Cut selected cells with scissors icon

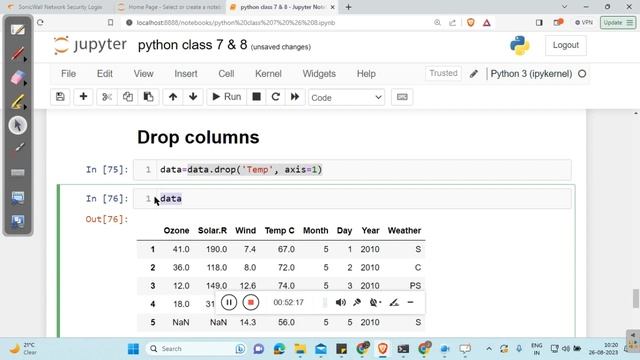coord(107,97)
